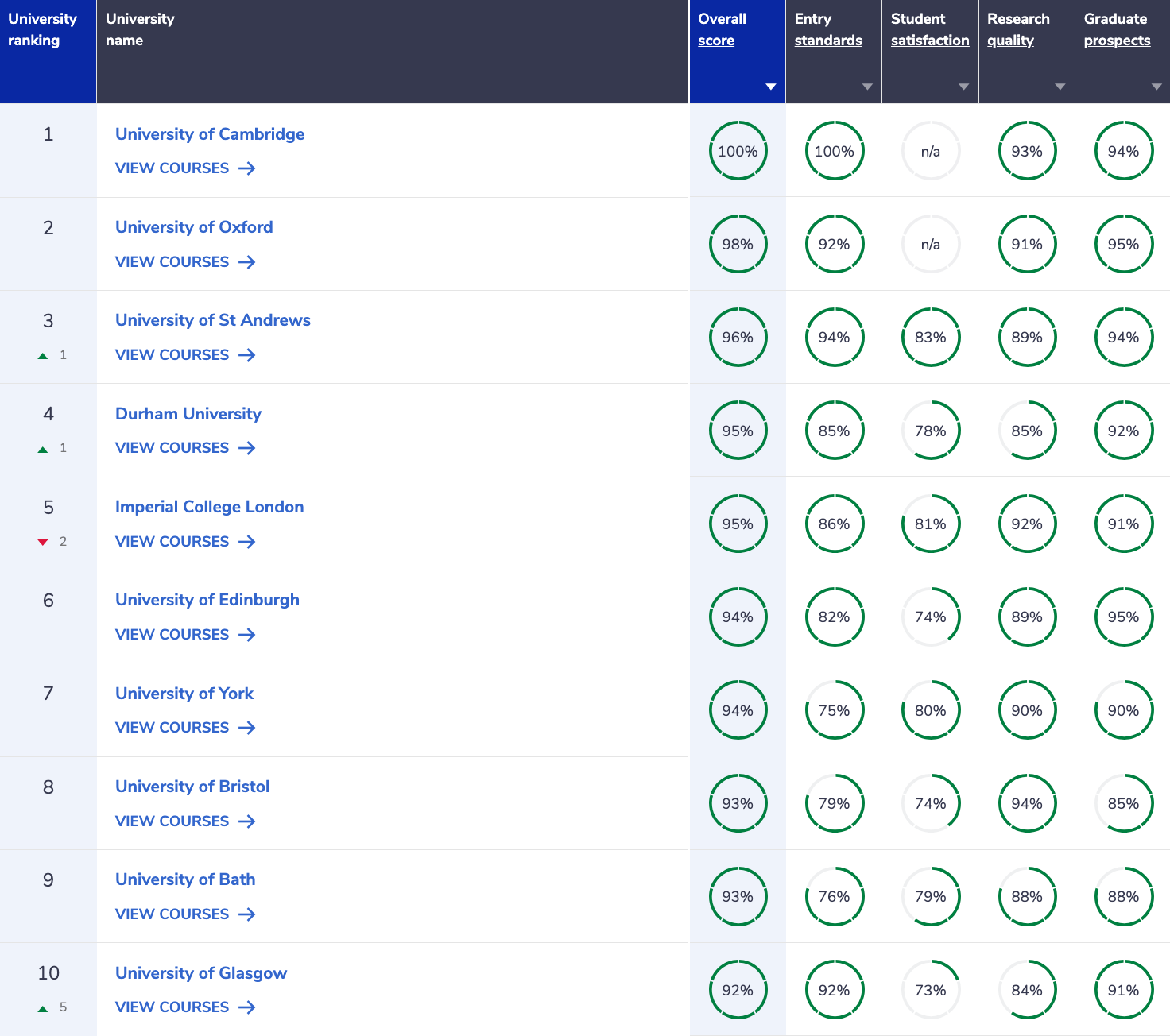Open University of Oxford page
This screenshot has height=1036, width=1170.
(194, 227)
